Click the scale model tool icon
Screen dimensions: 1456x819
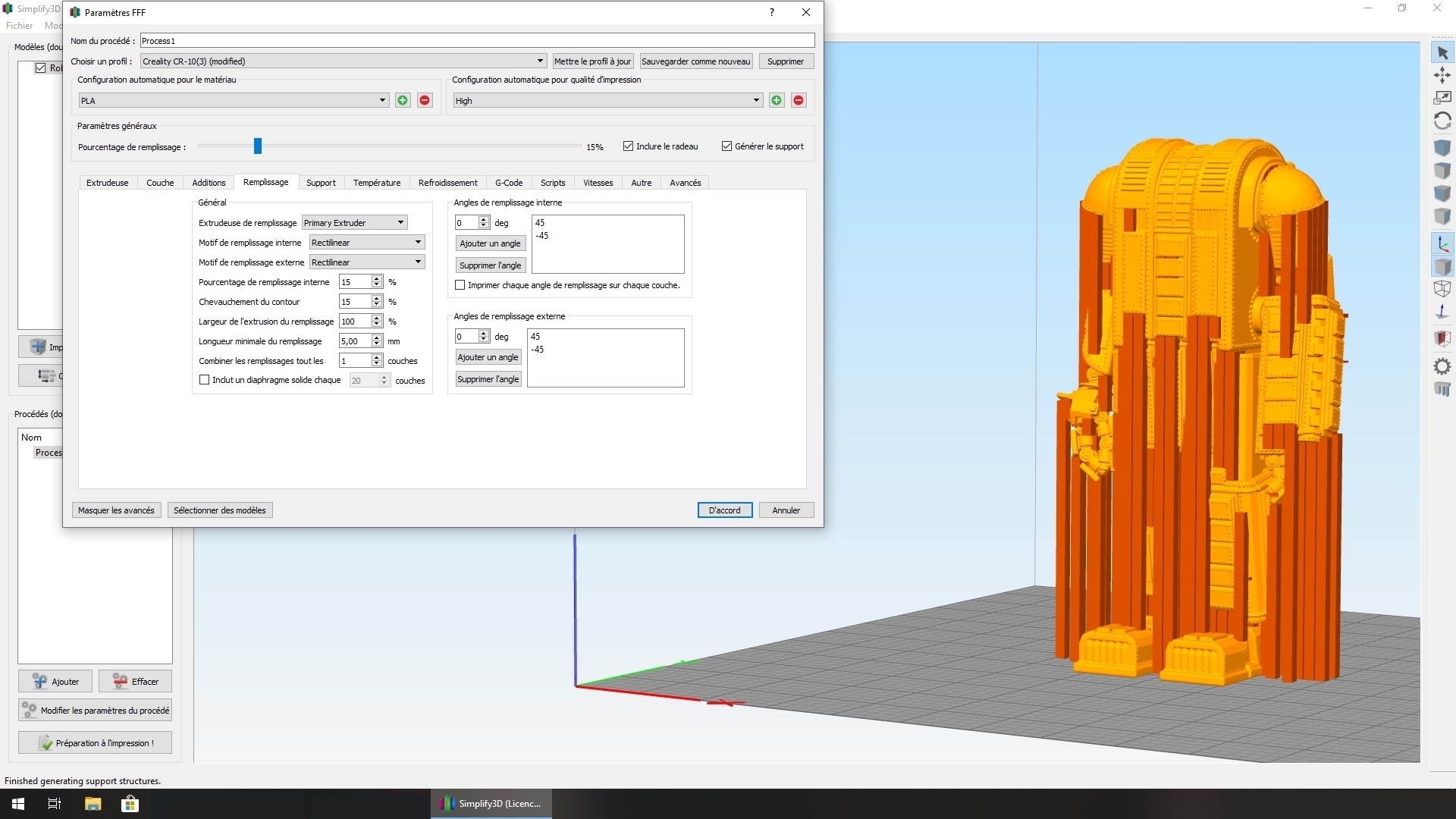1442,98
